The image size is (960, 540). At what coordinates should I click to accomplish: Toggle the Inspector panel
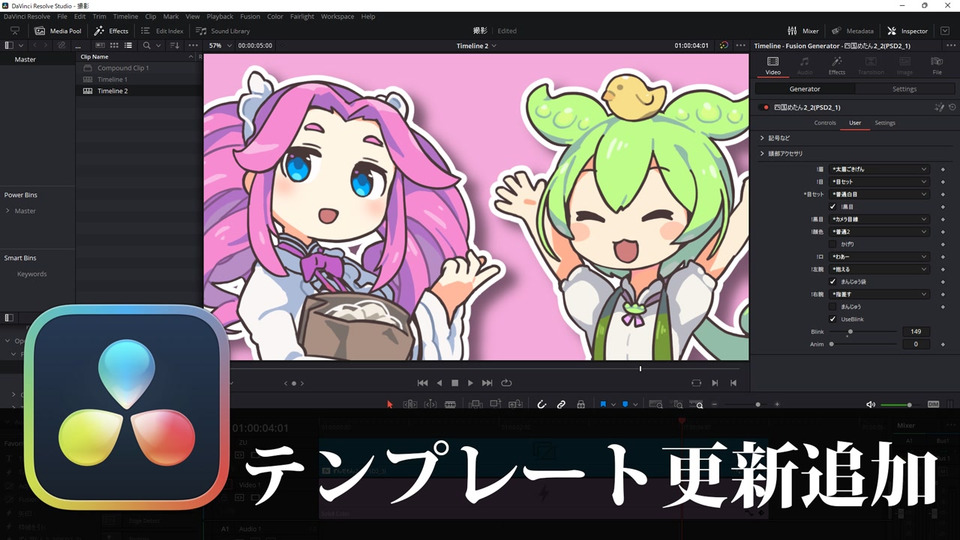point(907,31)
